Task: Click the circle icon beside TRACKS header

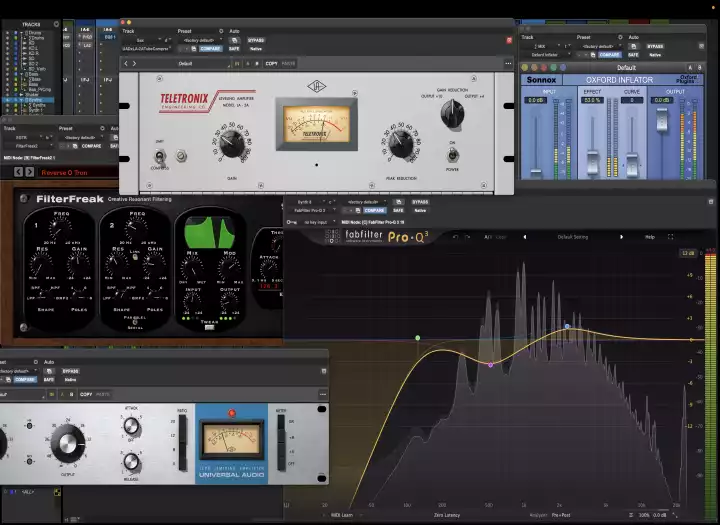Action: [56, 24]
